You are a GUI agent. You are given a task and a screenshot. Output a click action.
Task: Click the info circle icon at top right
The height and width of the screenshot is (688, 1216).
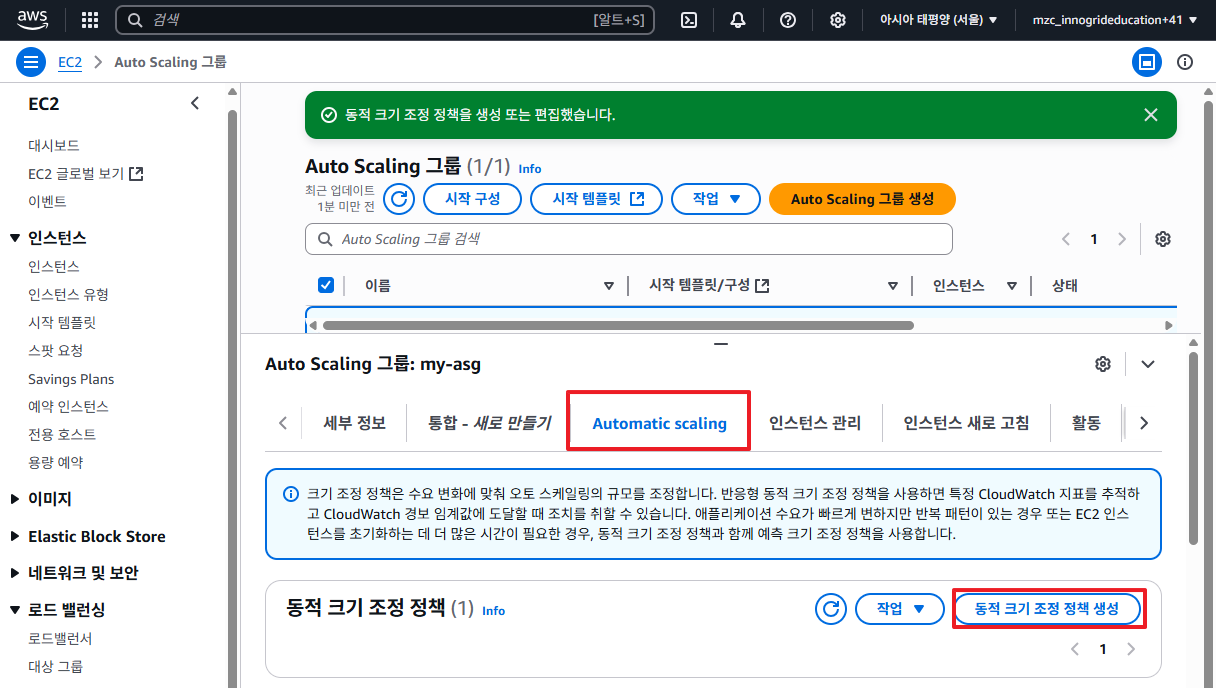[1185, 62]
